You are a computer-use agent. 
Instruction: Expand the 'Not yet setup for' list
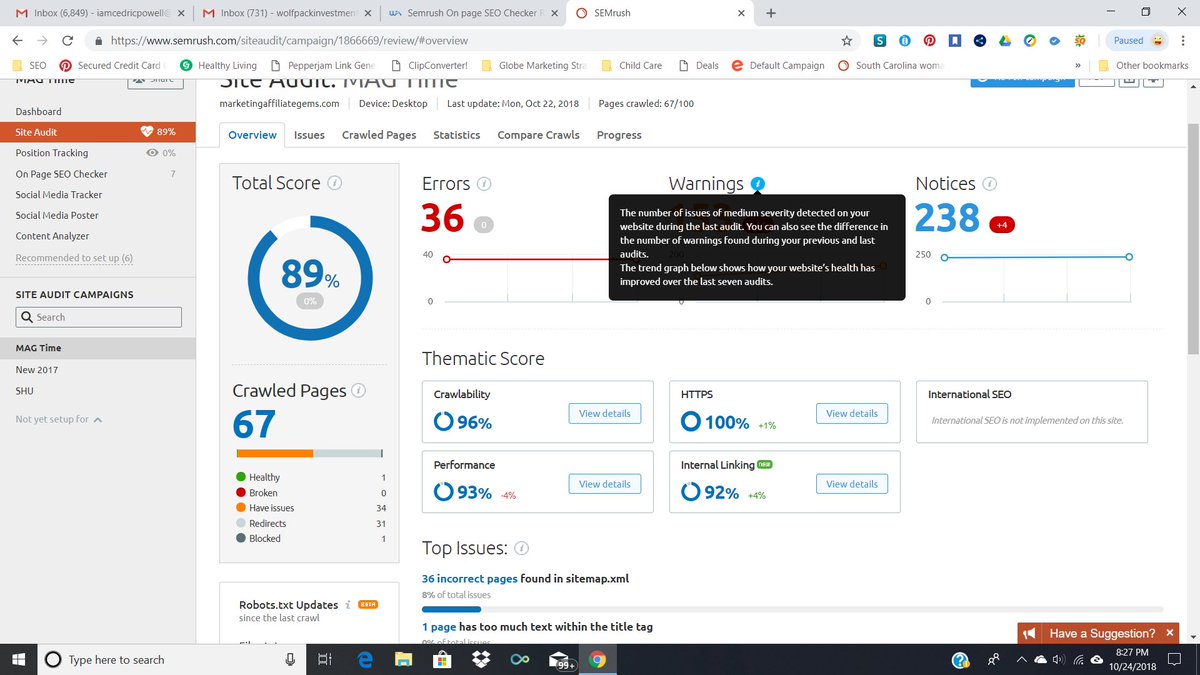pos(59,419)
